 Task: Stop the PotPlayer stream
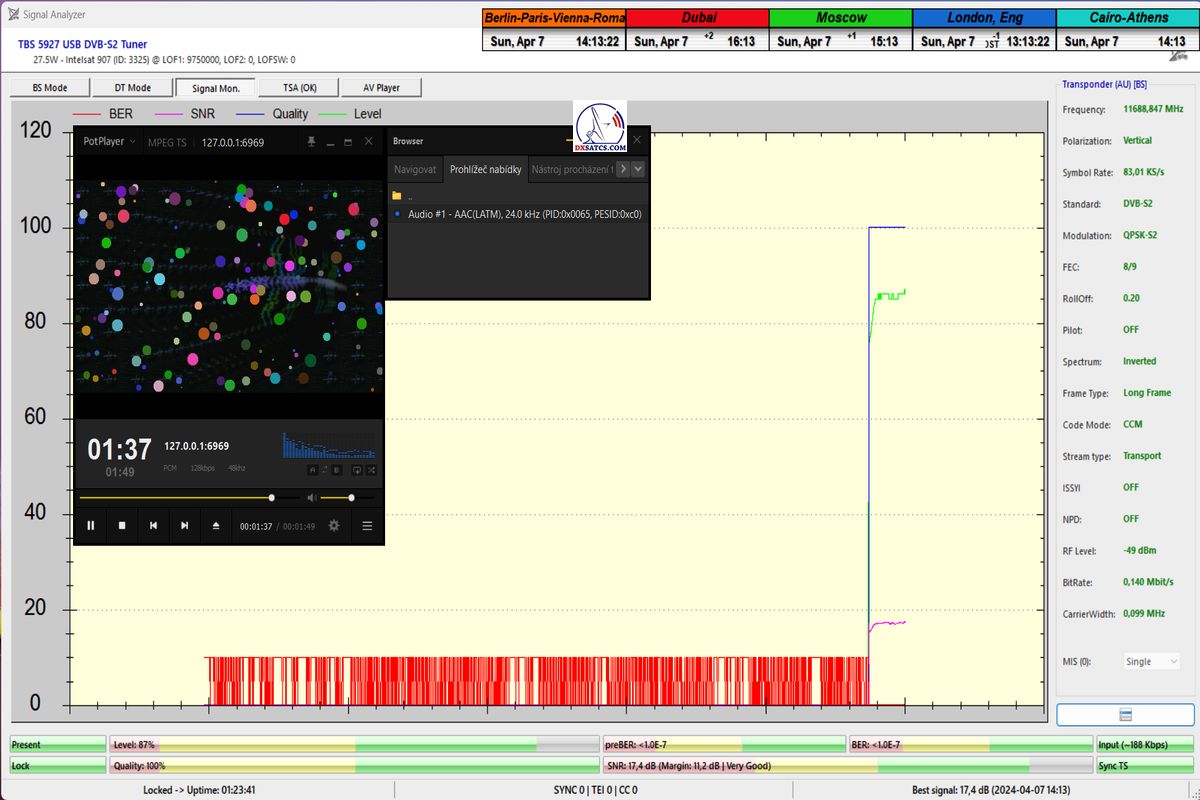[x=122, y=526]
